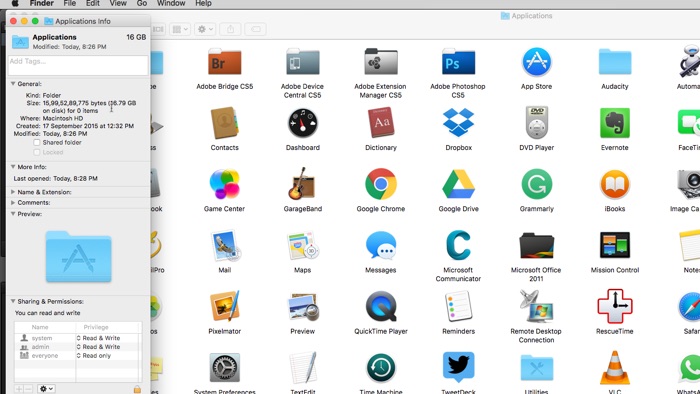Open the Finder toolbar Action gear menu
This screenshot has width=700, height=394.
coord(205,29)
